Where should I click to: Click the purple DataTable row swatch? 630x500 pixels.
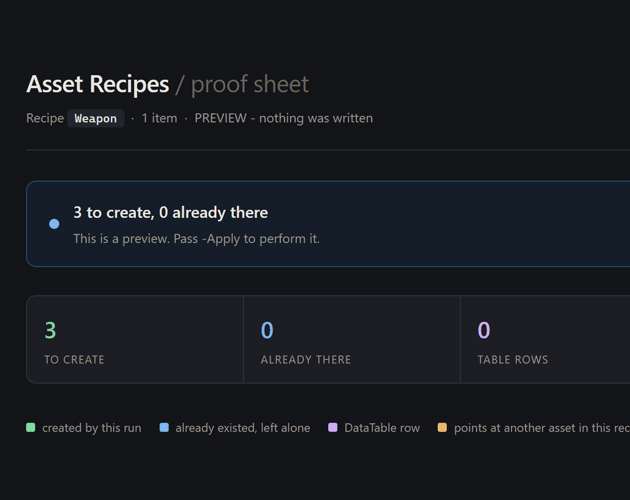click(333, 427)
